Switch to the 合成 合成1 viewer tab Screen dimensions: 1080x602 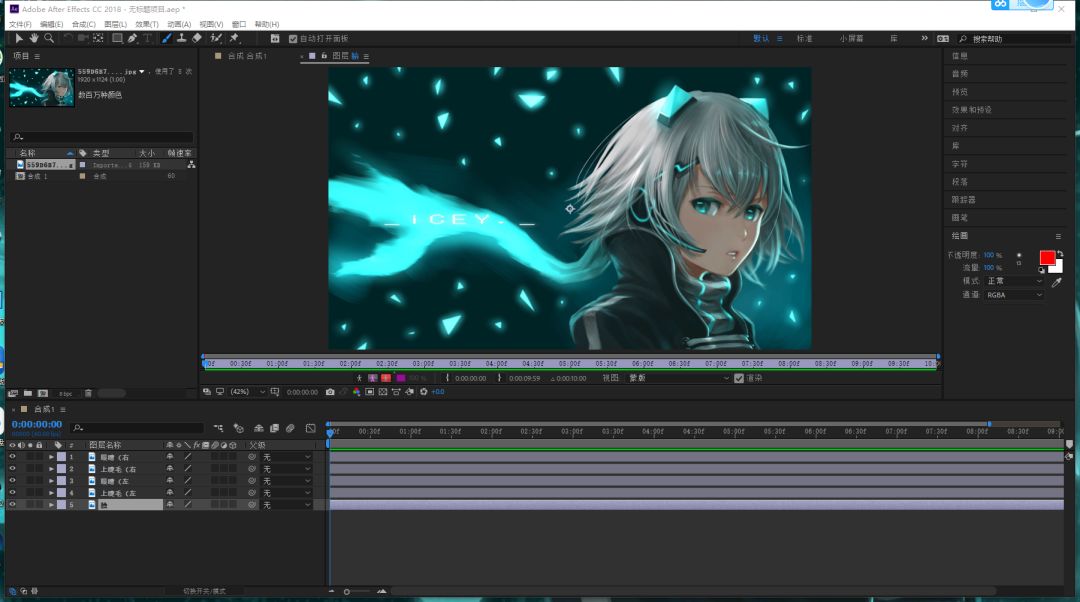[247, 56]
